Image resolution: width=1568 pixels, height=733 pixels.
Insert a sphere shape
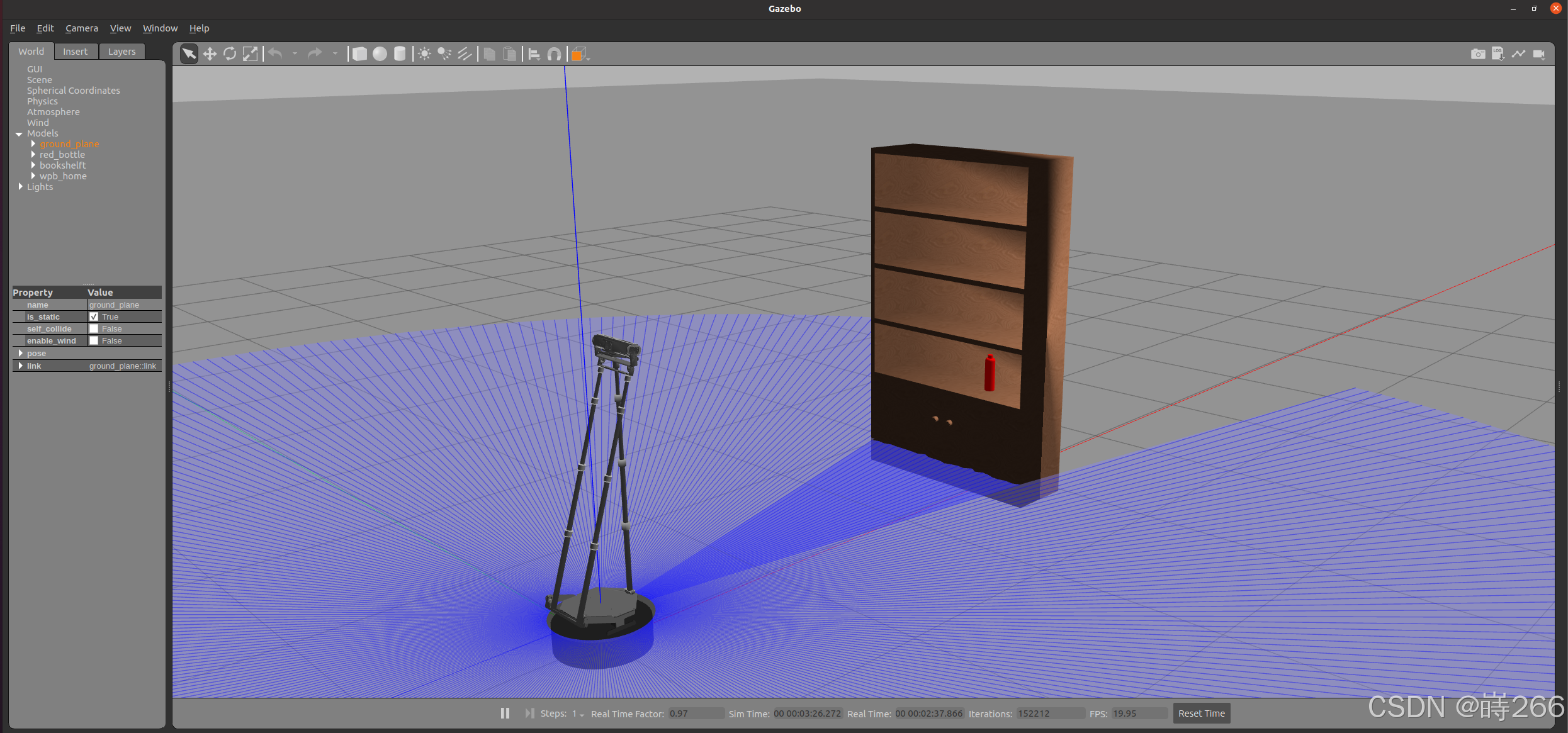coord(380,54)
